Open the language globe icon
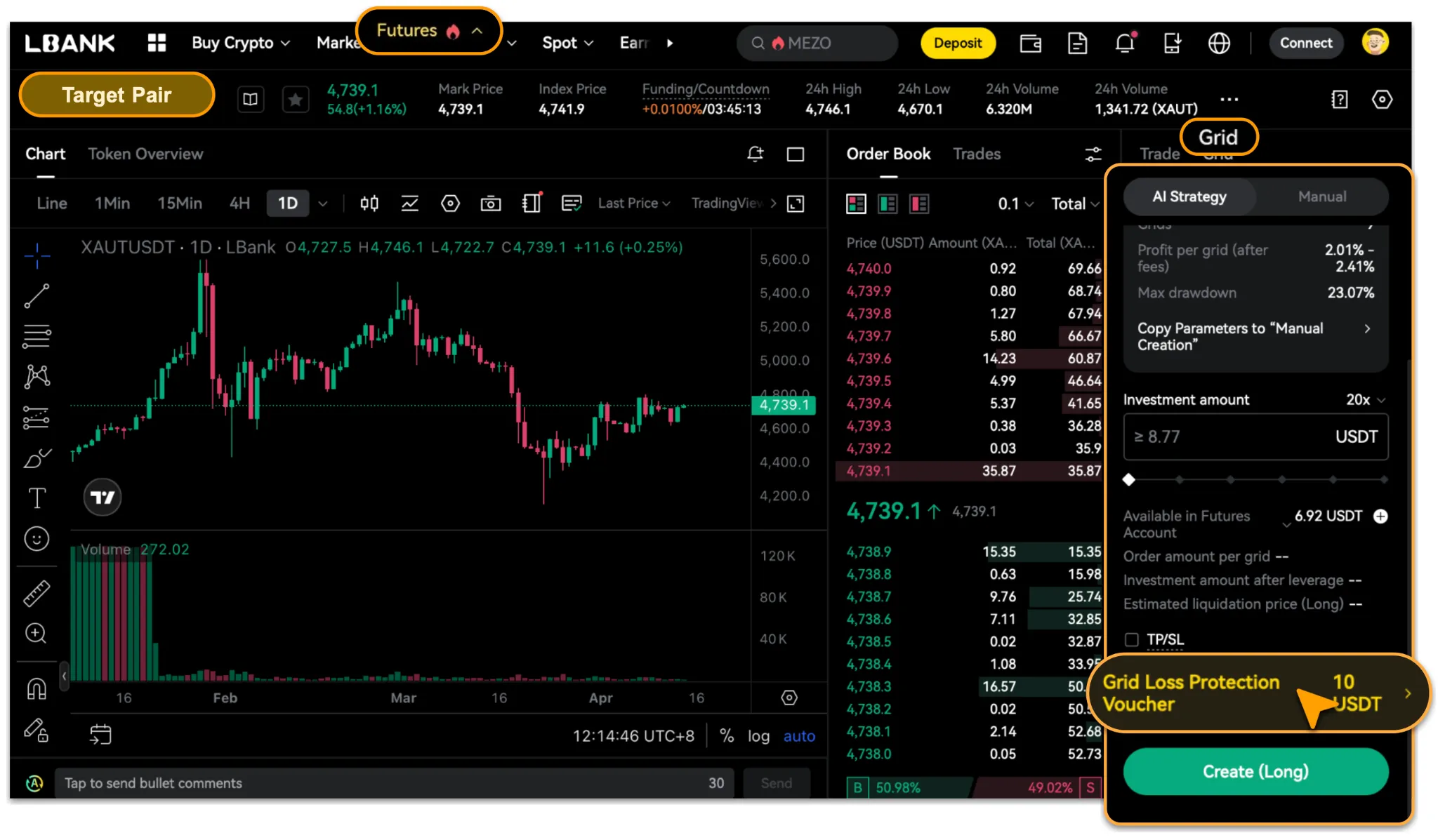 pyautogui.click(x=1219, y=44)
